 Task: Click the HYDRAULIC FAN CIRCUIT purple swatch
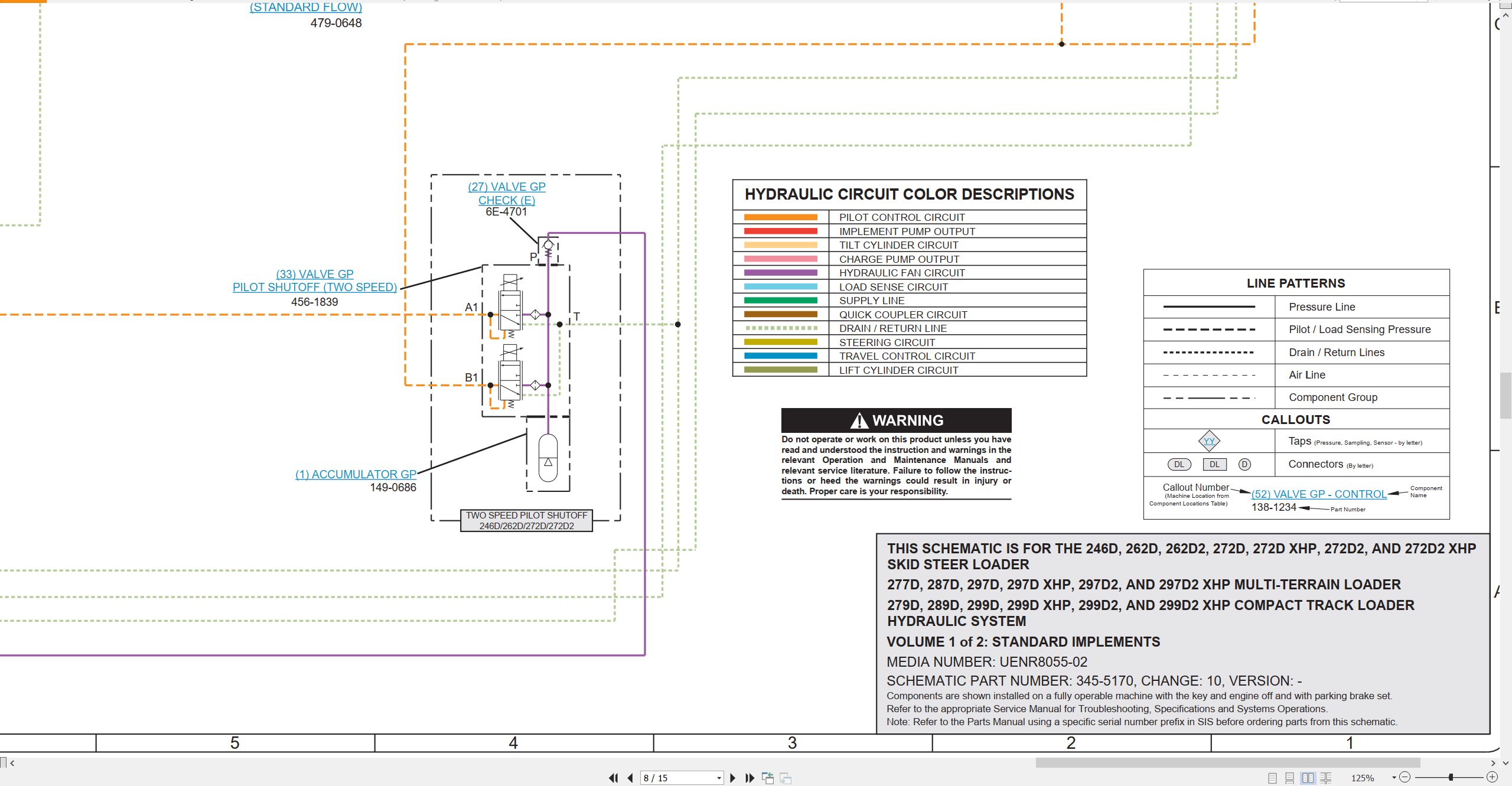pos(780,273)
